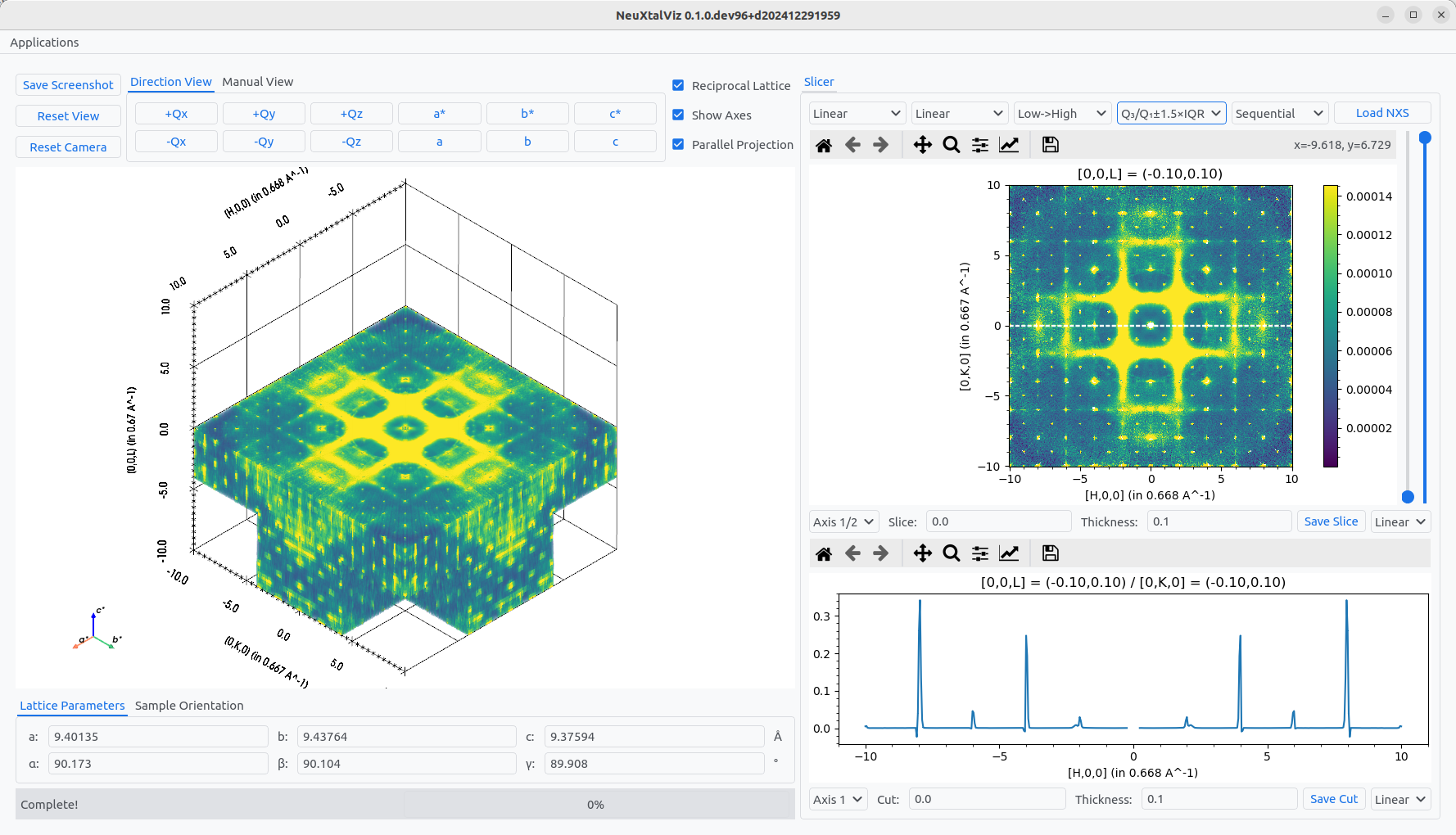Select the Pan tool in slice toolbar

coord(922,145)
